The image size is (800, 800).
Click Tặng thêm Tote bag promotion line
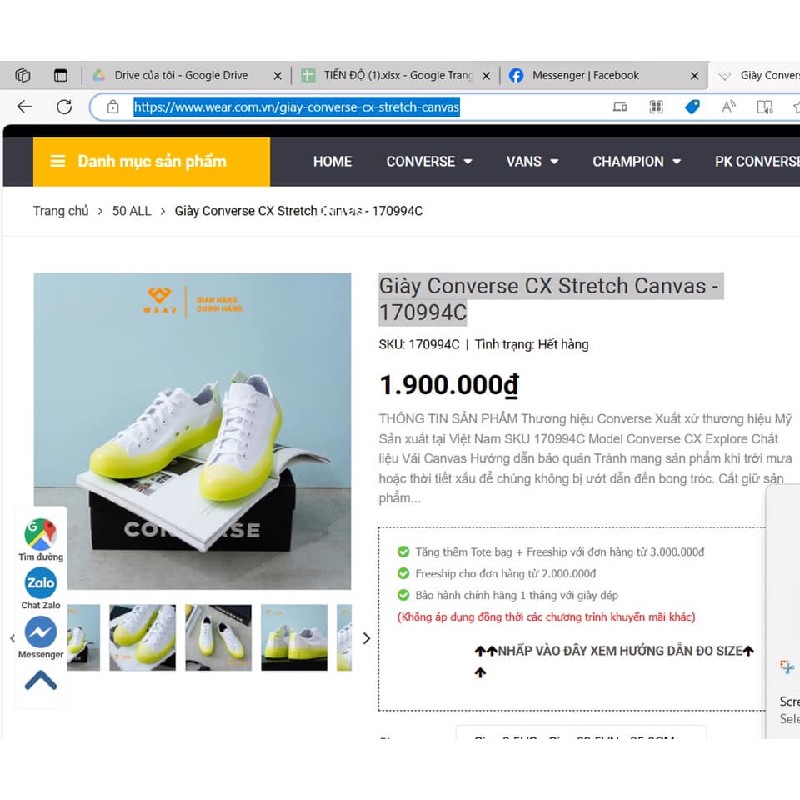click(x=560, y=552)
